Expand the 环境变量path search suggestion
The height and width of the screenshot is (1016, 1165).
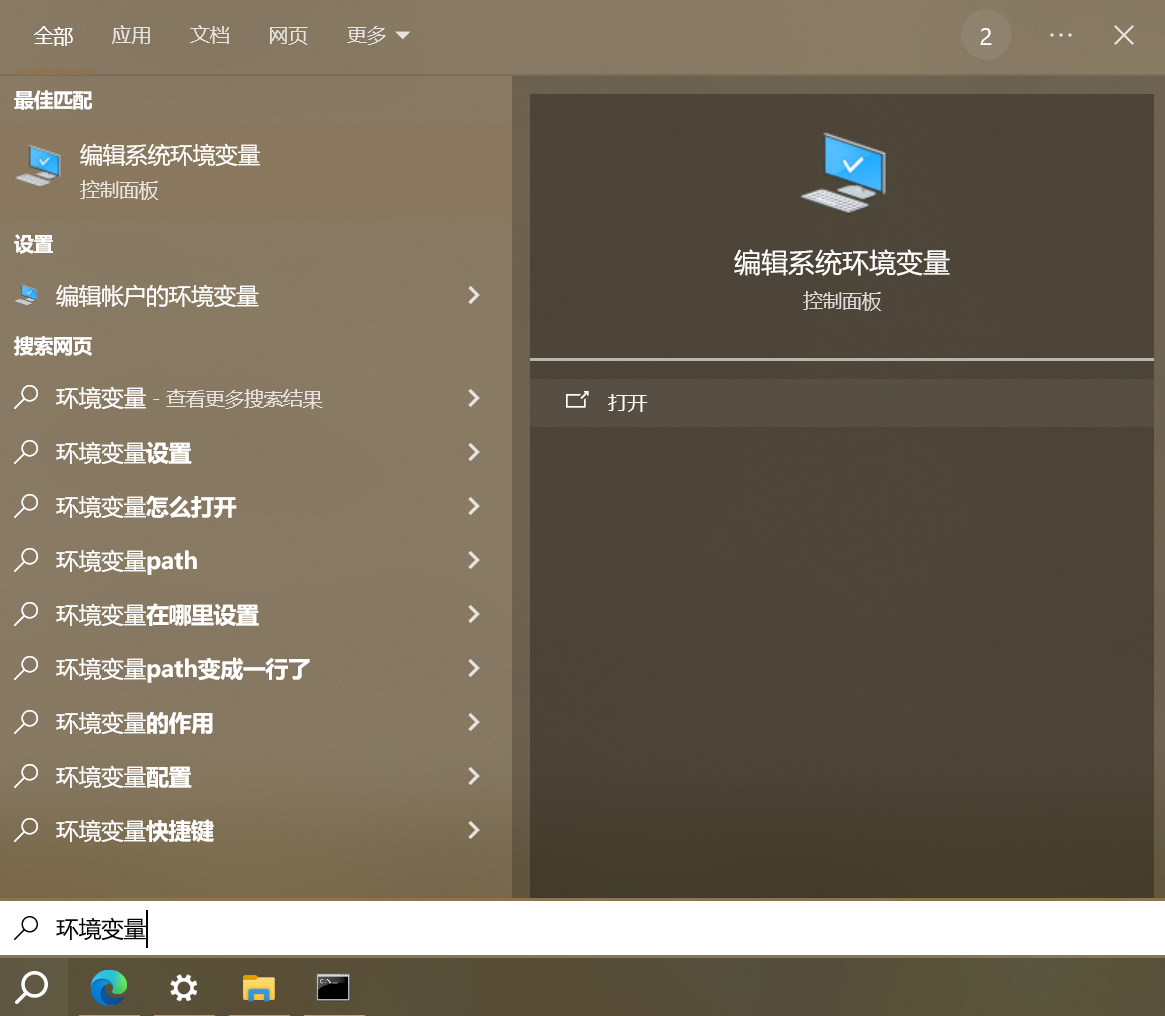(473, 560)
